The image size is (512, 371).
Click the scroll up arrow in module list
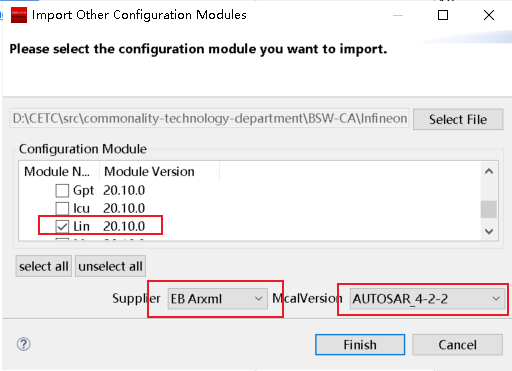coord(489,171)
